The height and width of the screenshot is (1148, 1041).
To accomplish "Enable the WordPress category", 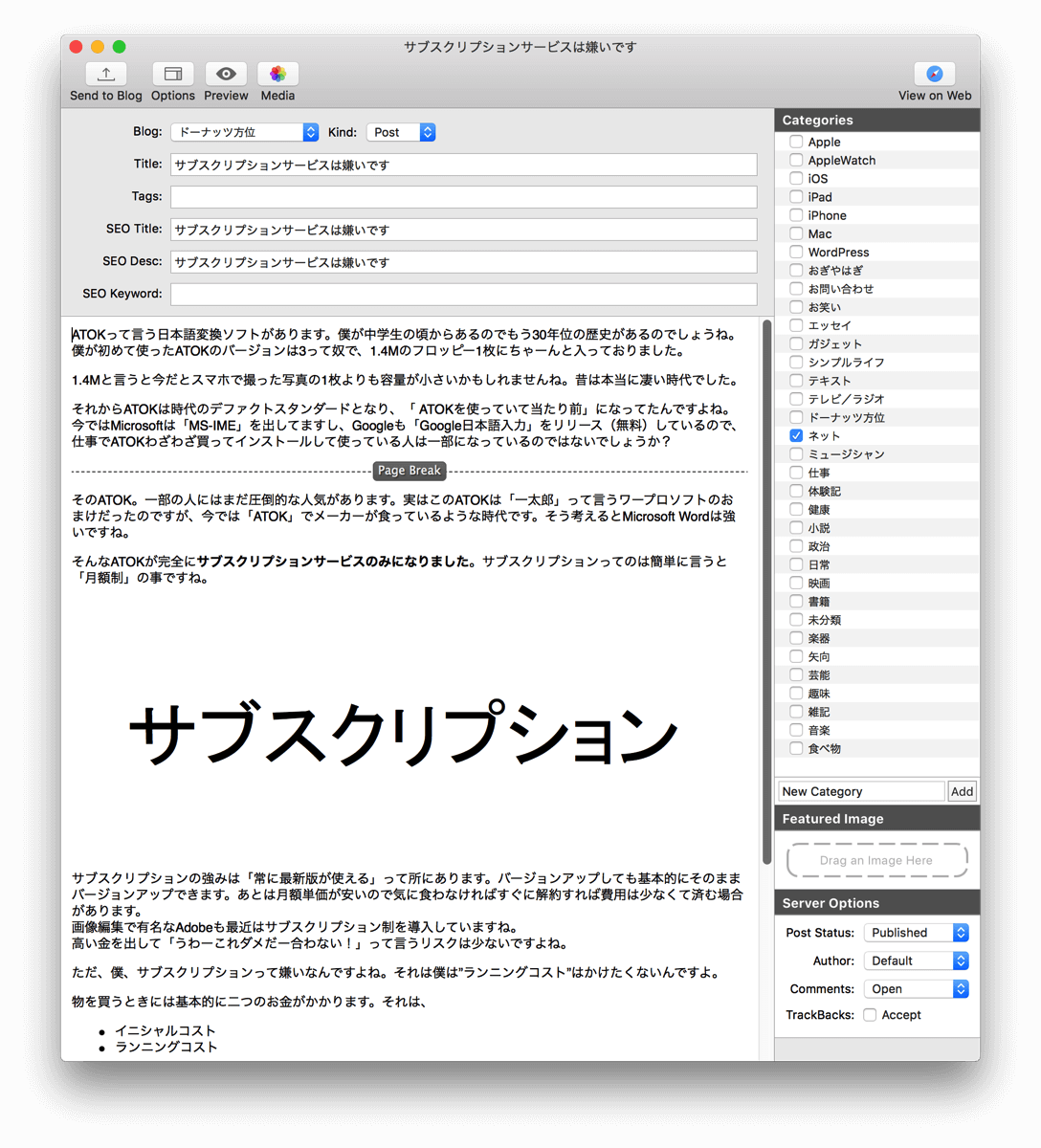I will point(796,252).
